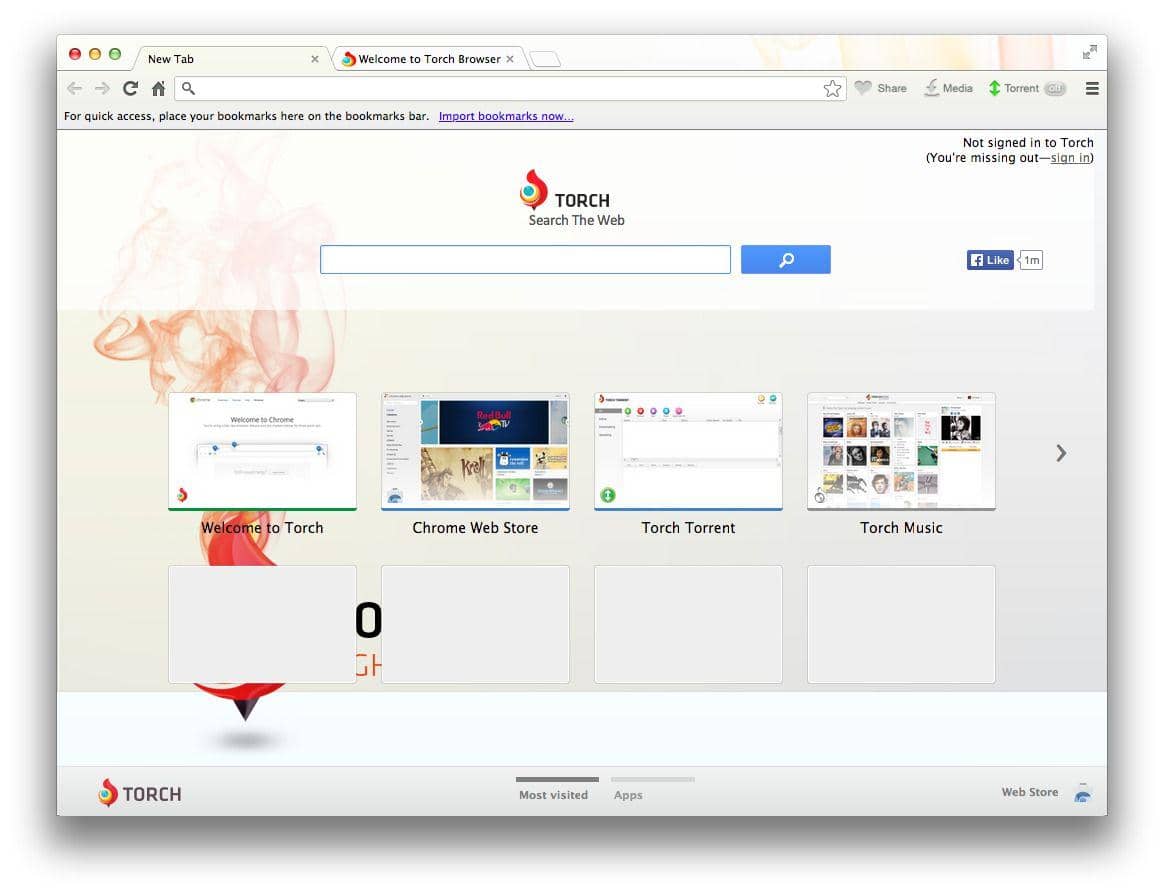
Task: Open the Torrent manager icon
Action: point(994,88)
